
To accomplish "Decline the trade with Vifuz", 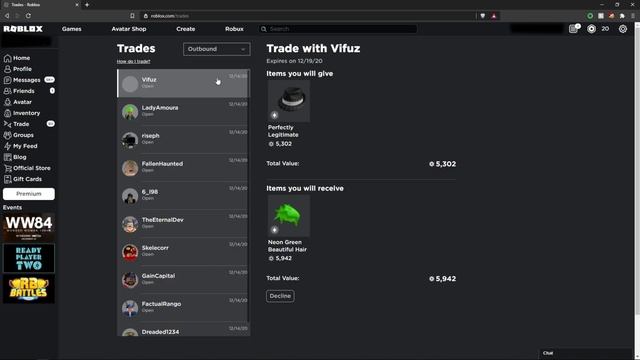I will point(280,296).
